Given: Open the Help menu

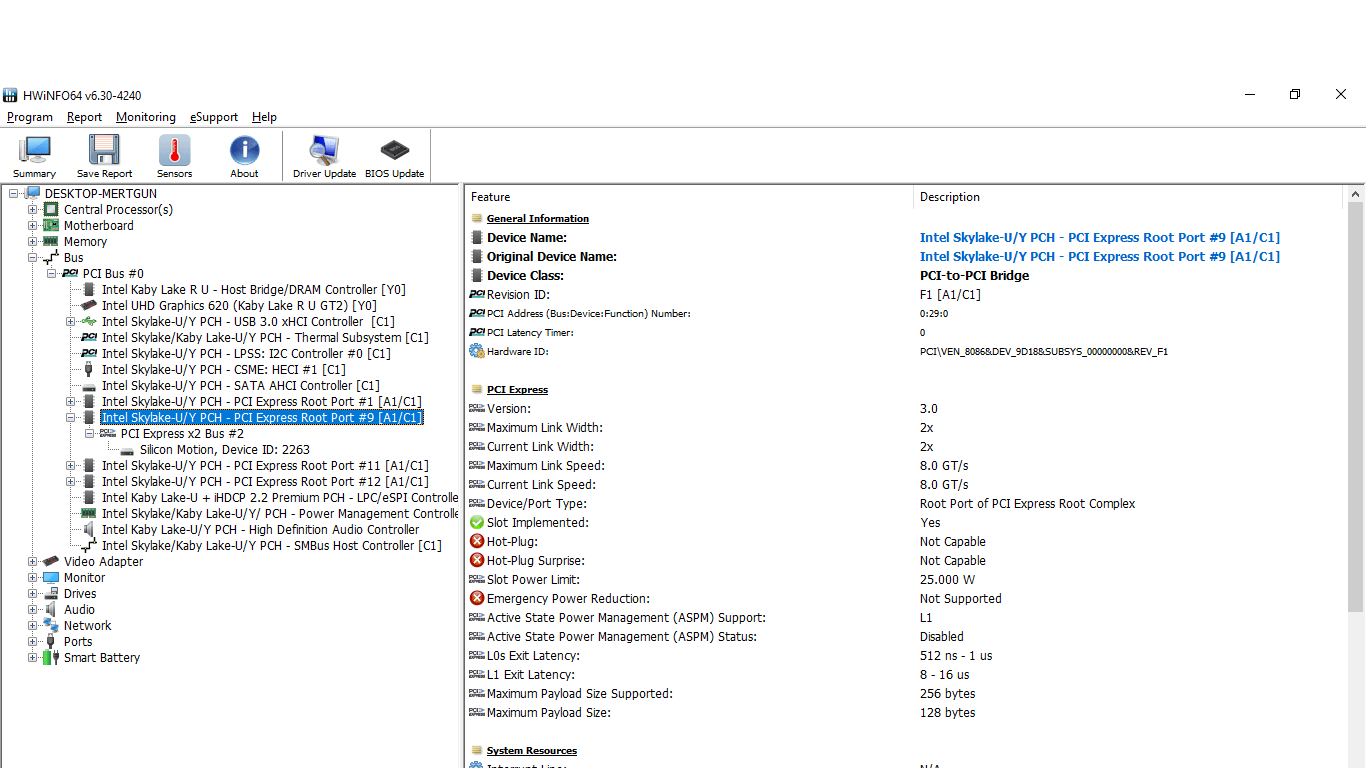Looking at the screenshot, I should click(264, 117).
